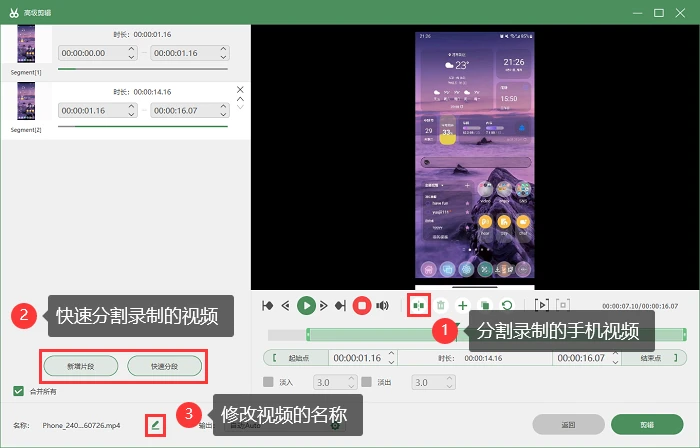Viewport: 700px width, 448px height.
Task: Reset edits using the circular arrow icon
Action: click(x=507, y=306)
